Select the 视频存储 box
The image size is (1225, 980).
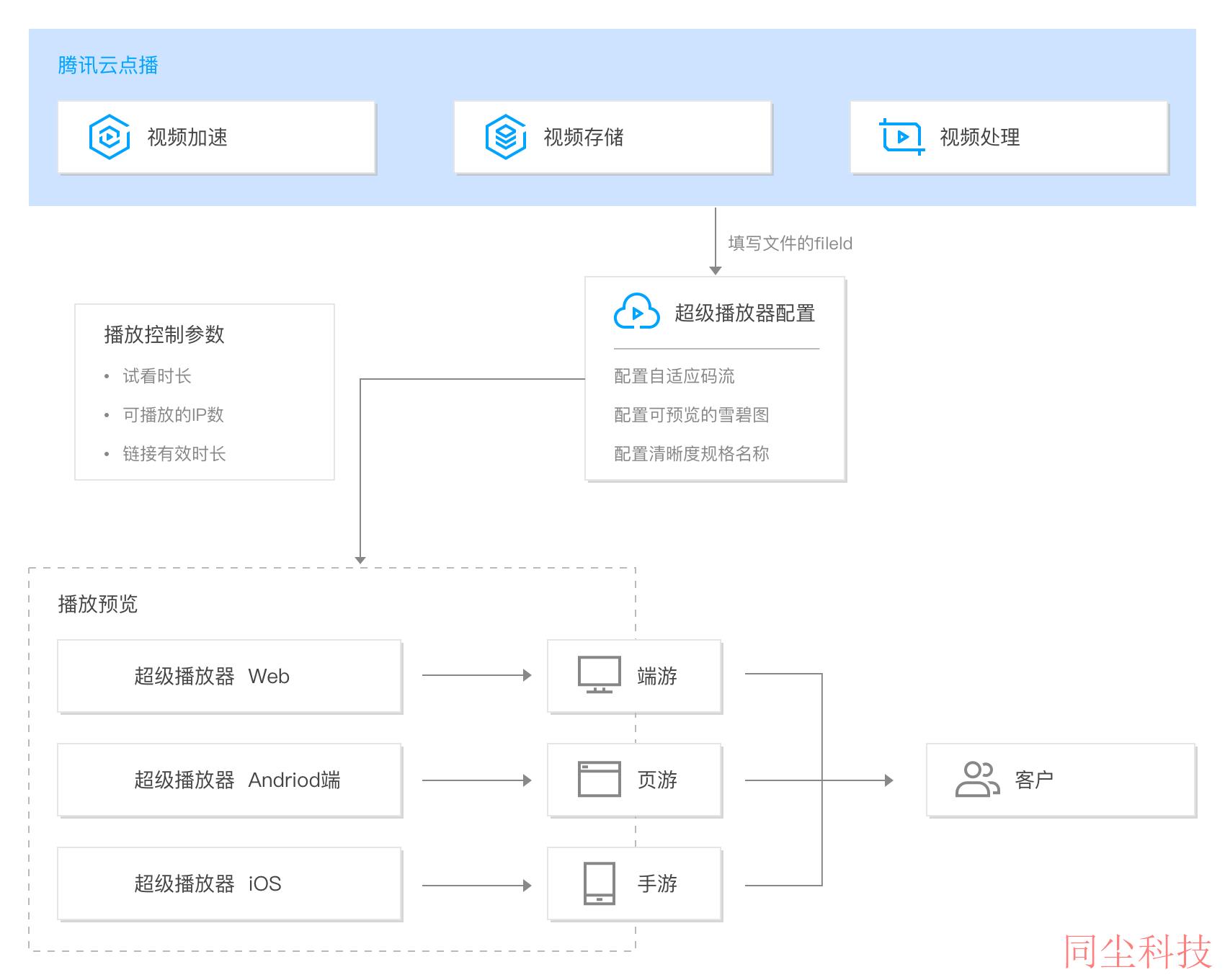pos(612,137)
